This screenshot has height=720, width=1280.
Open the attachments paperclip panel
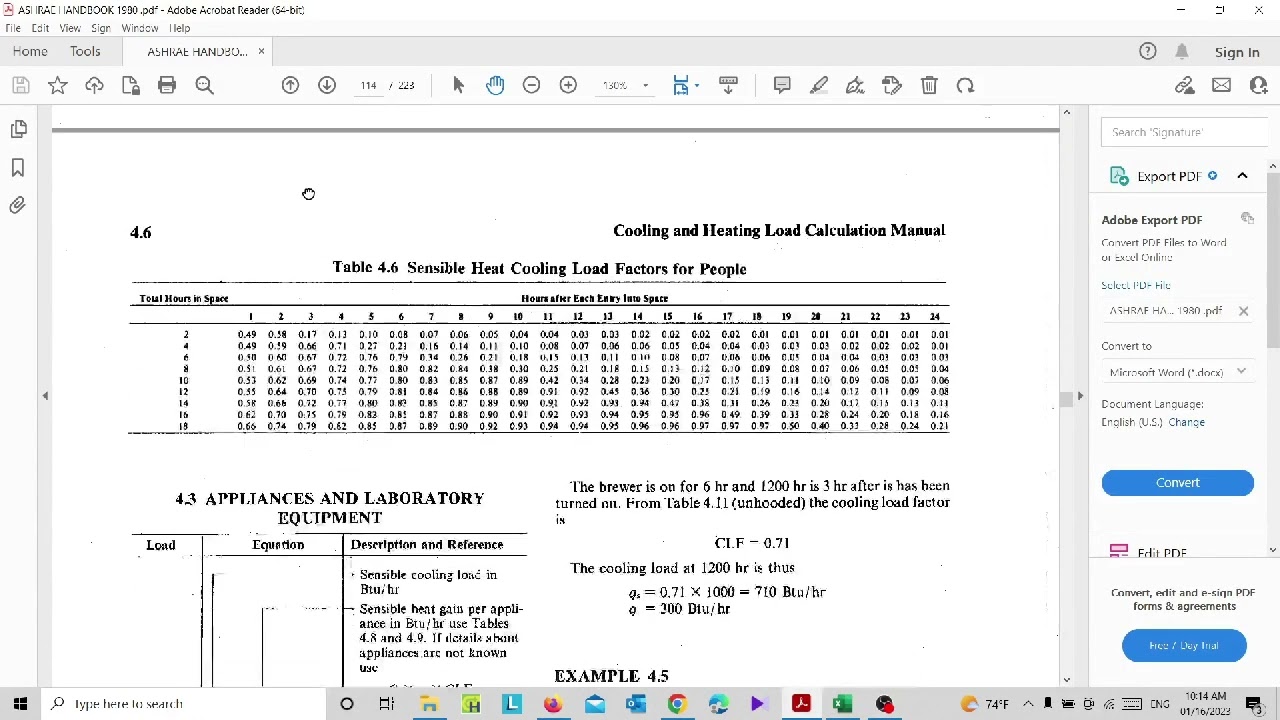[18, 205]
